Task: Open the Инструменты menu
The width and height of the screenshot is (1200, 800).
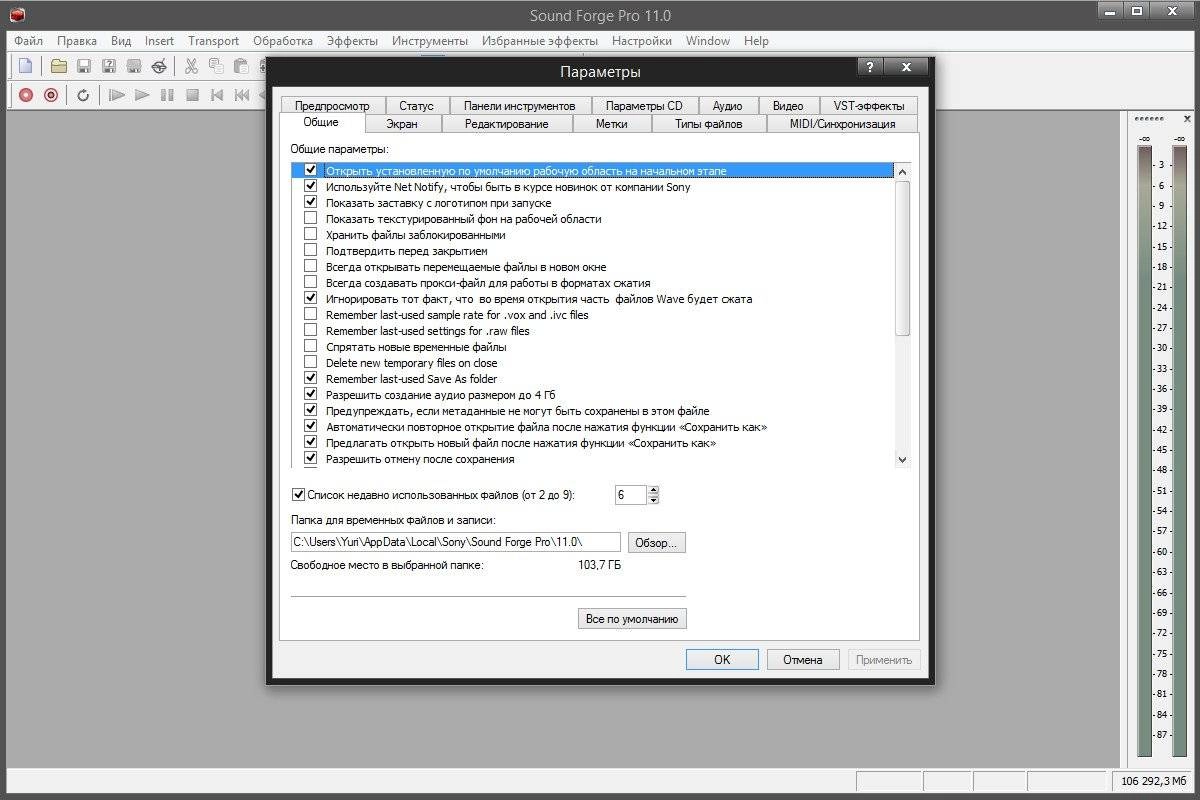Action: [430, 41]
